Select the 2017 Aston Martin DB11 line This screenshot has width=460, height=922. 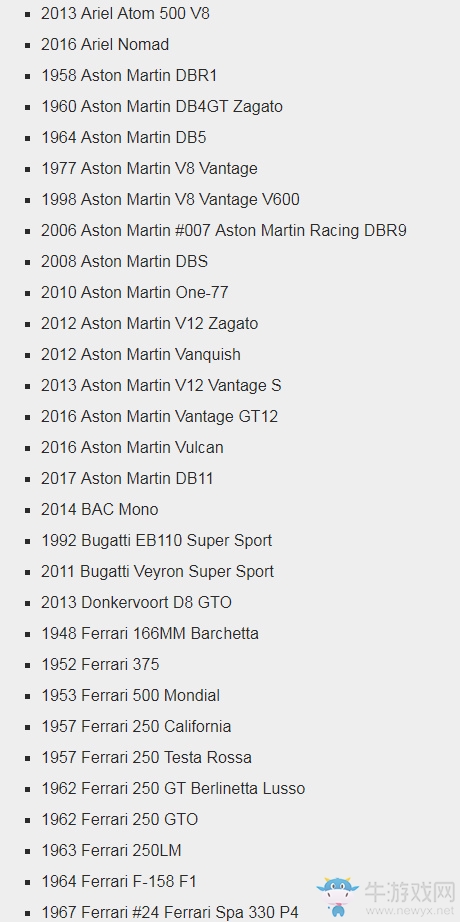127,478
